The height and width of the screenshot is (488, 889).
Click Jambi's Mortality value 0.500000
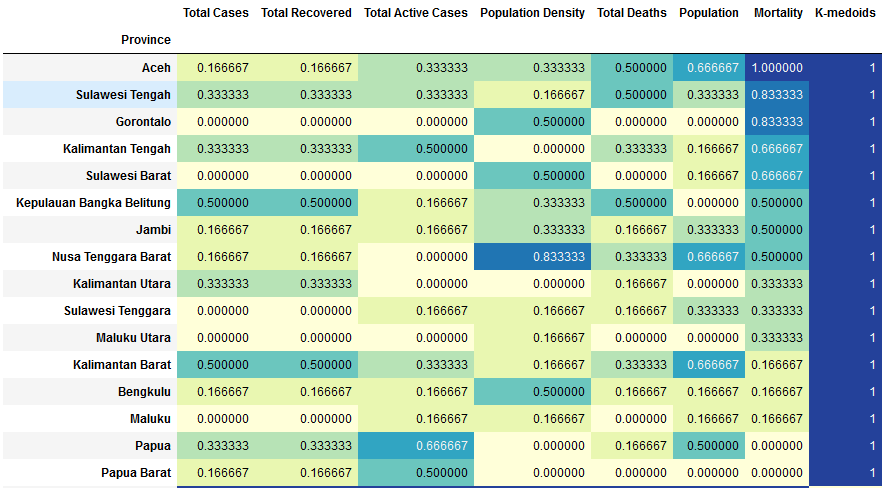coord(777,230)
